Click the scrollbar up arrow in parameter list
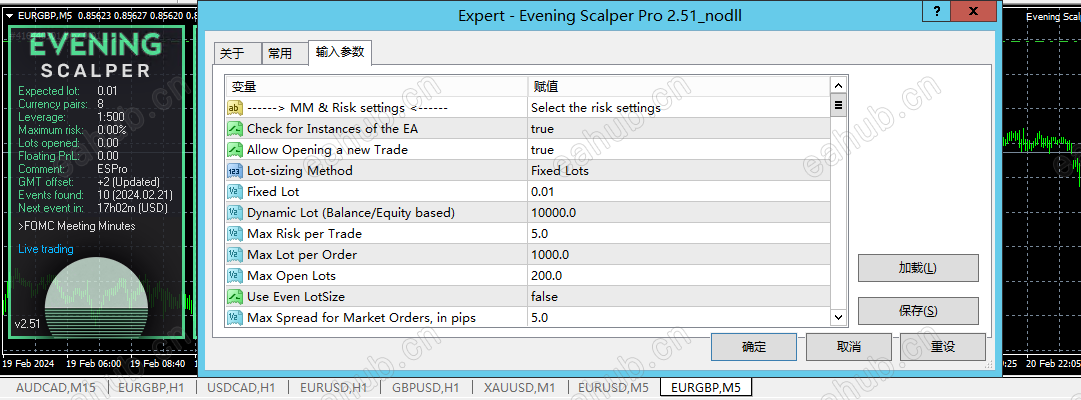This screenshot has height=400, width=1081. (838, 86)
